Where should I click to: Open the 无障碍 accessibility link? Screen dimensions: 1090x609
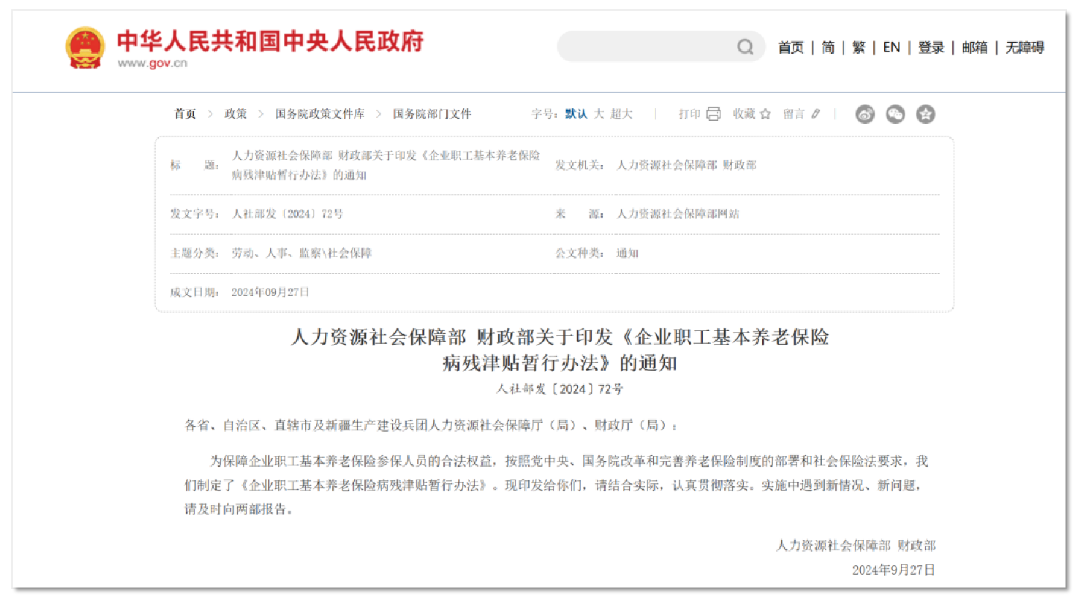tap(1023, 47)
